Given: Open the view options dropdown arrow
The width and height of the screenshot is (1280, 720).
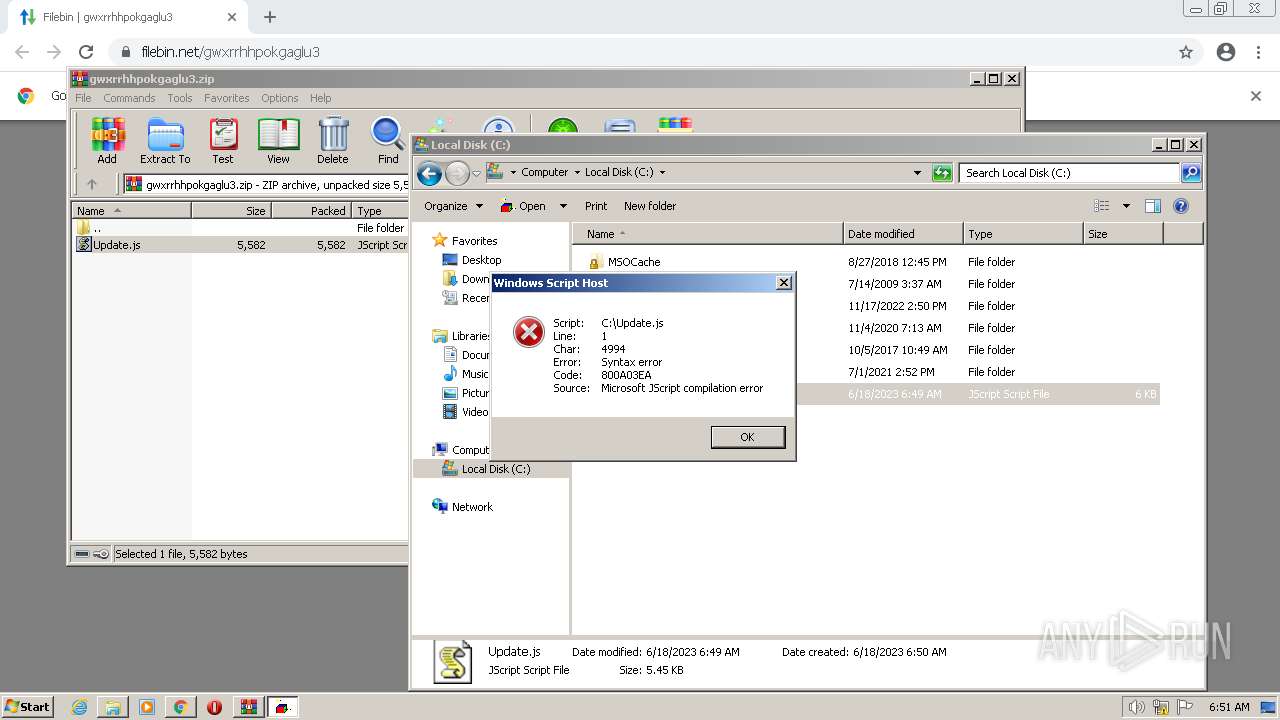Looking at the screenshot, I should (1126, 206).
